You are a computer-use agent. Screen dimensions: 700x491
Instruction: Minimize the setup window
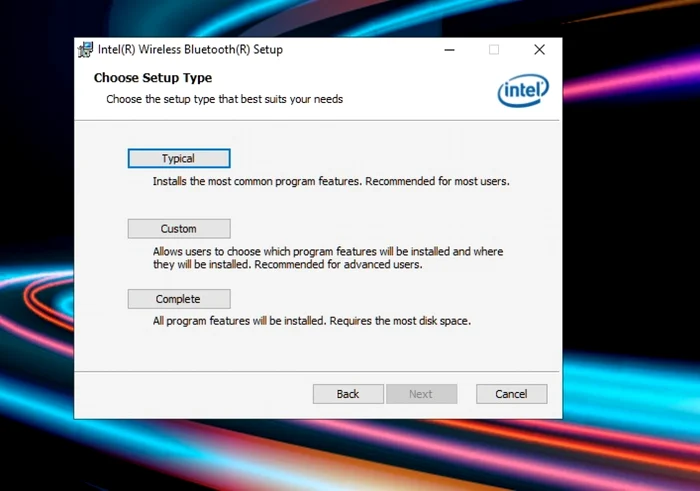[x=450, y=50]
